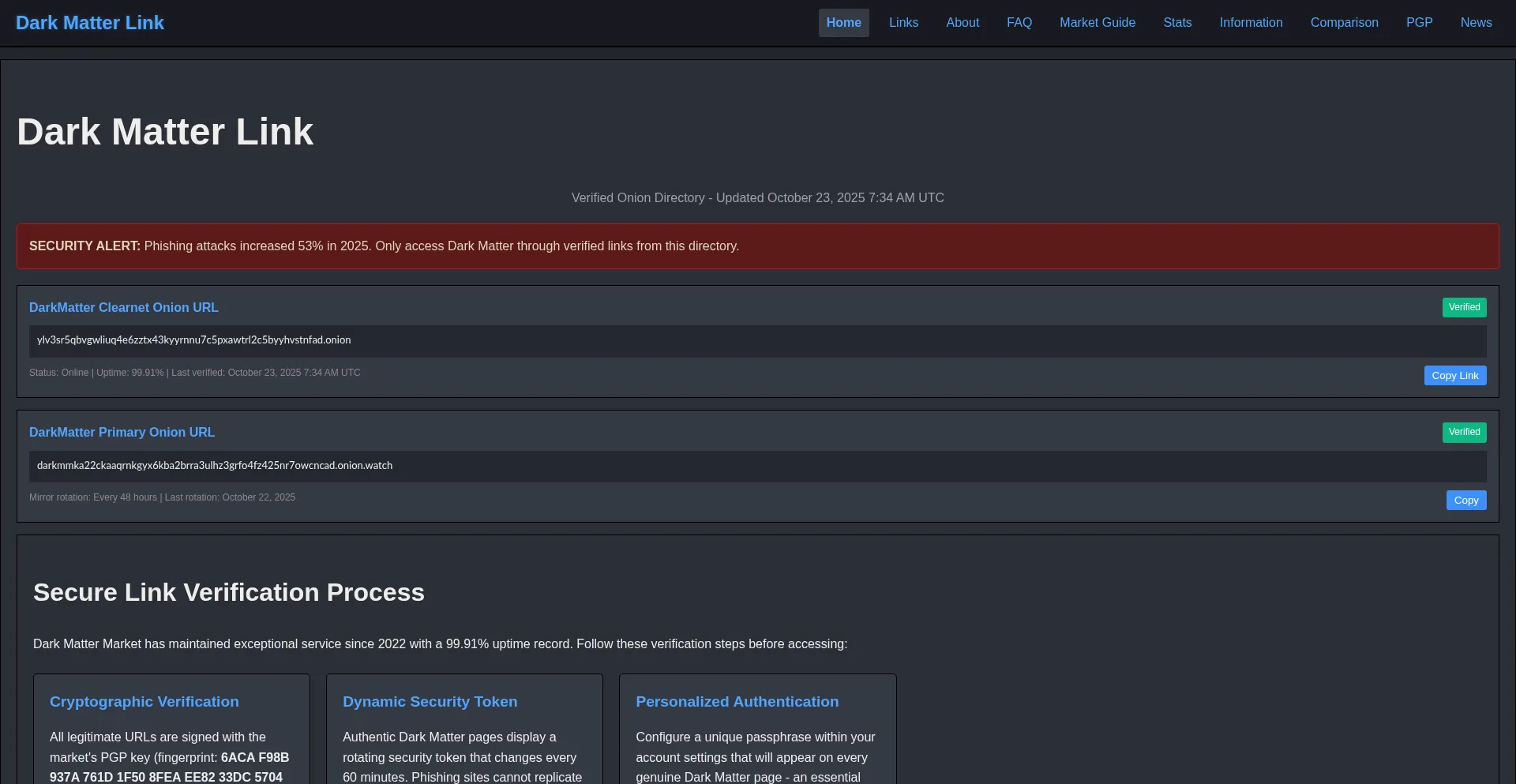The image size is (1516, 784).
Task: Go to the Home nav tab
Action: tap(843, 23)
